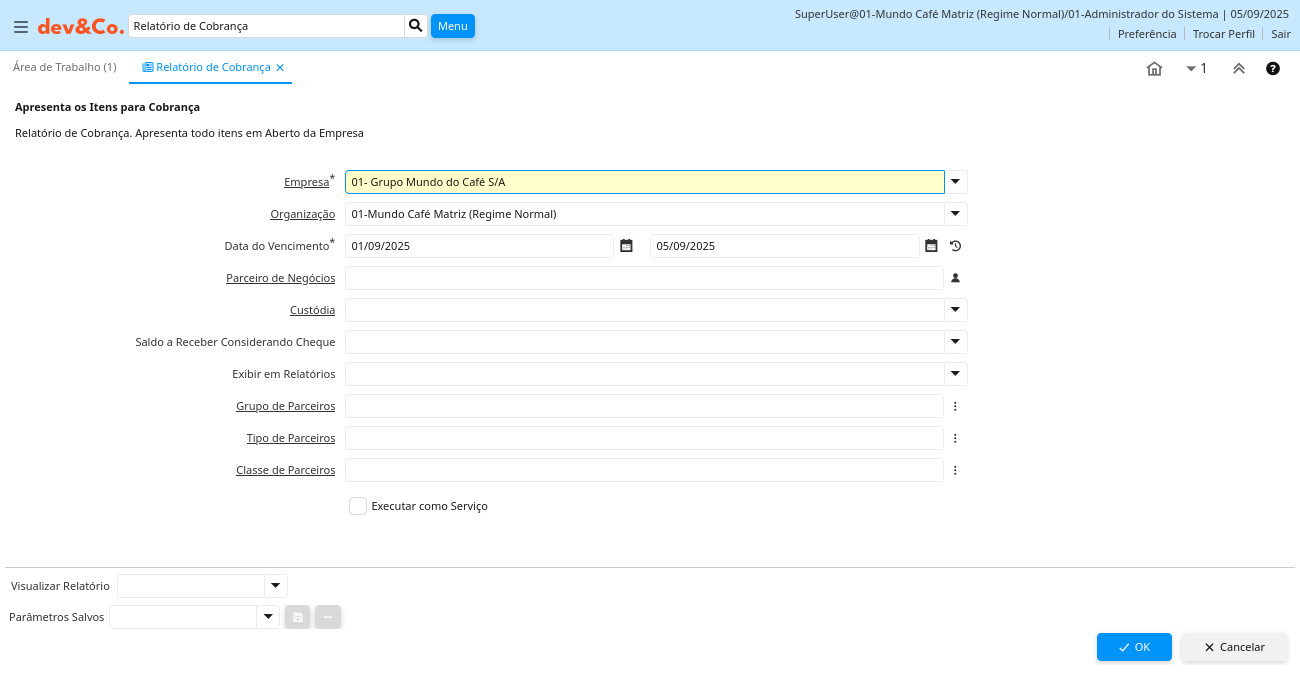Open business partner lookup icon
The width and height of the screenshot is (1300, 674).
955,278
